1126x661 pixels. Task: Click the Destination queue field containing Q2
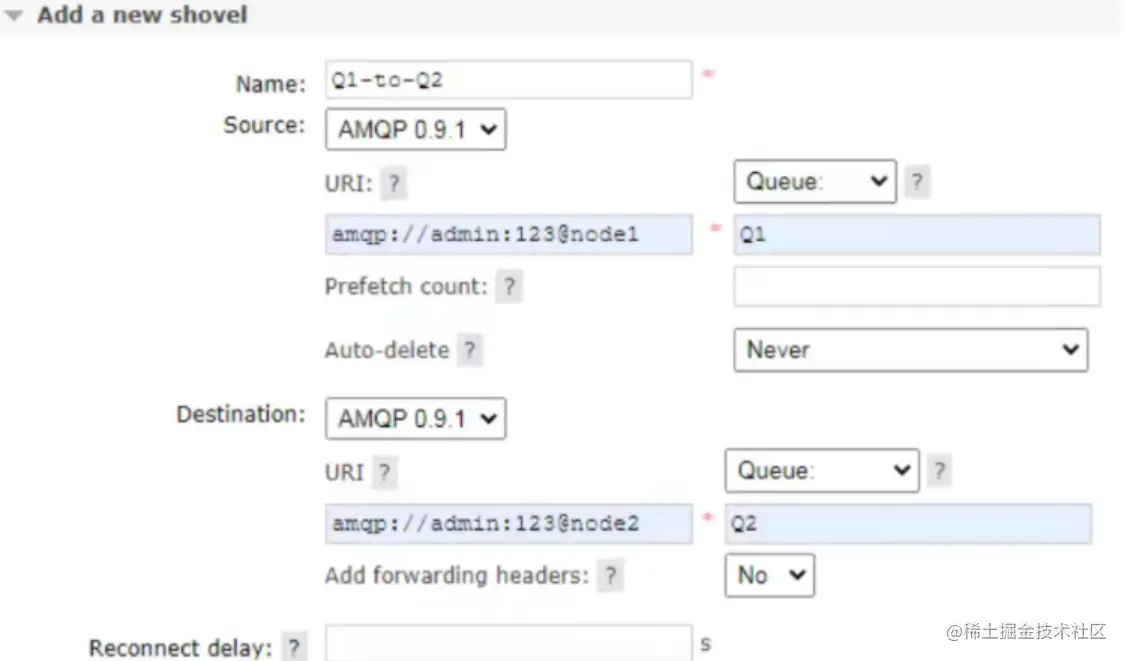[908, 524]
